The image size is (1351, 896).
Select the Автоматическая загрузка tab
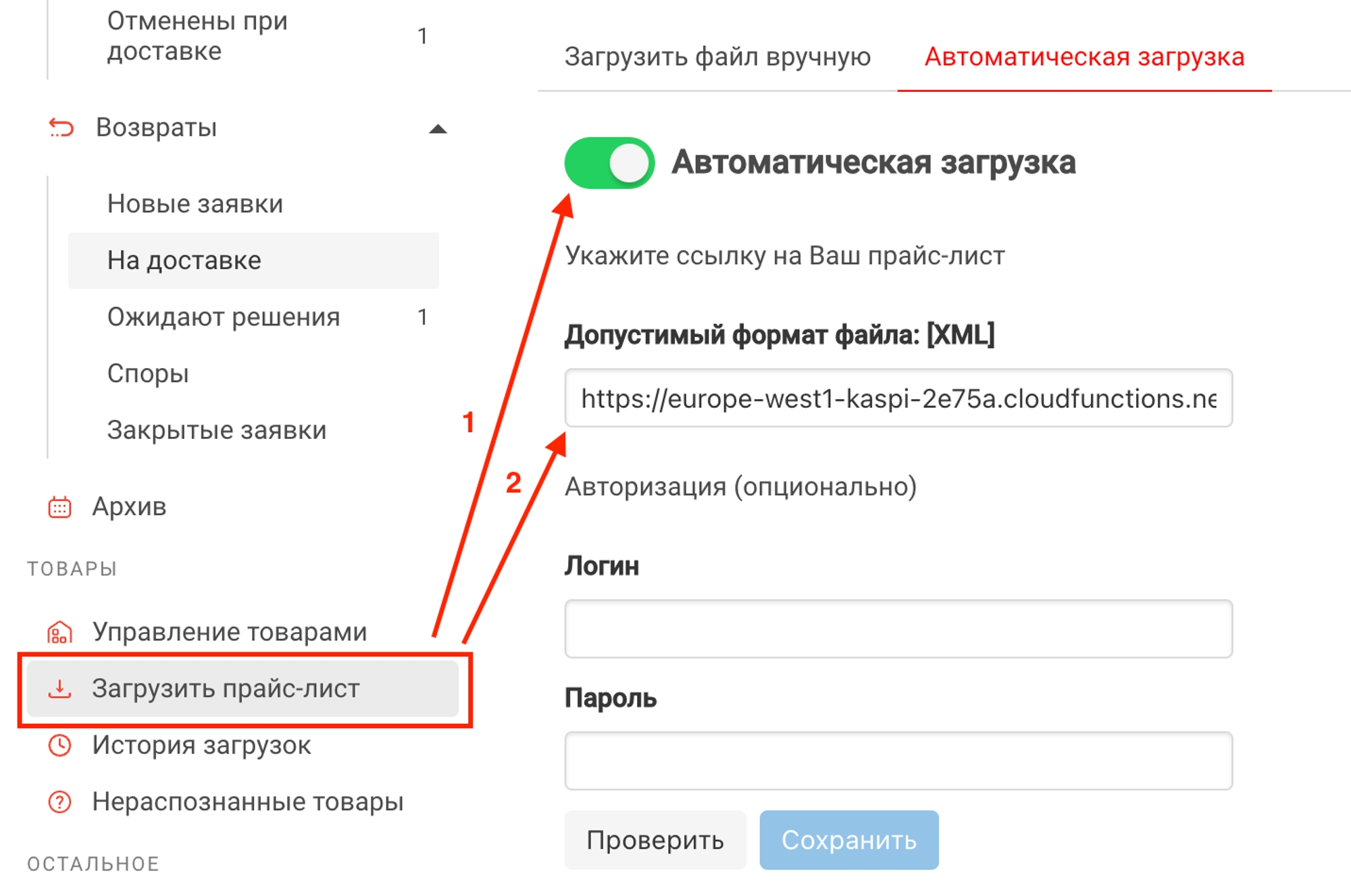coord(1084,57)
